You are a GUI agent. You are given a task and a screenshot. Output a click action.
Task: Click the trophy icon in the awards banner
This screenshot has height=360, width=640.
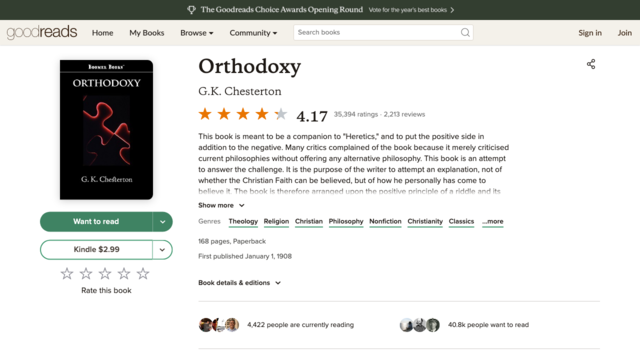point(191,10)
